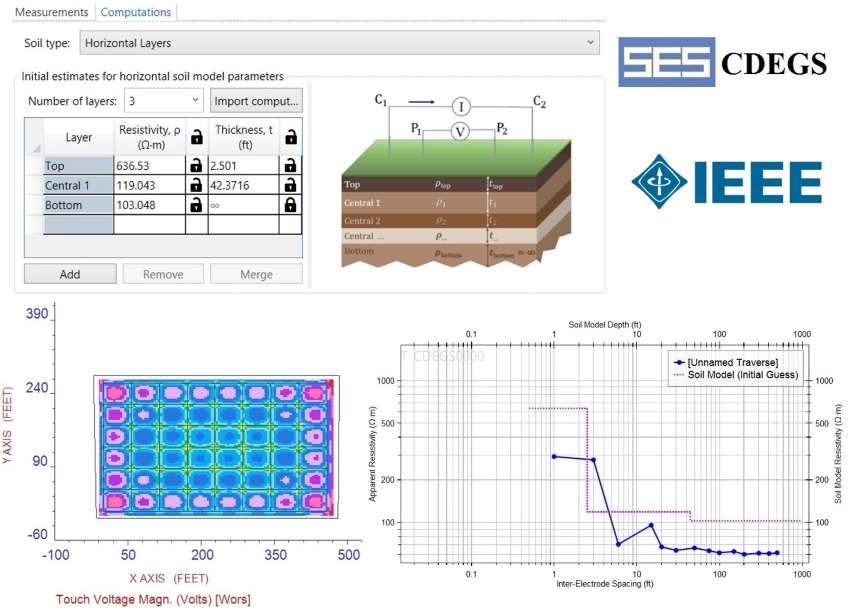The height and width of the screenshot is (613, 850).
Task: Click the Bottom thickness infinity cell
Action: point(243,205)
